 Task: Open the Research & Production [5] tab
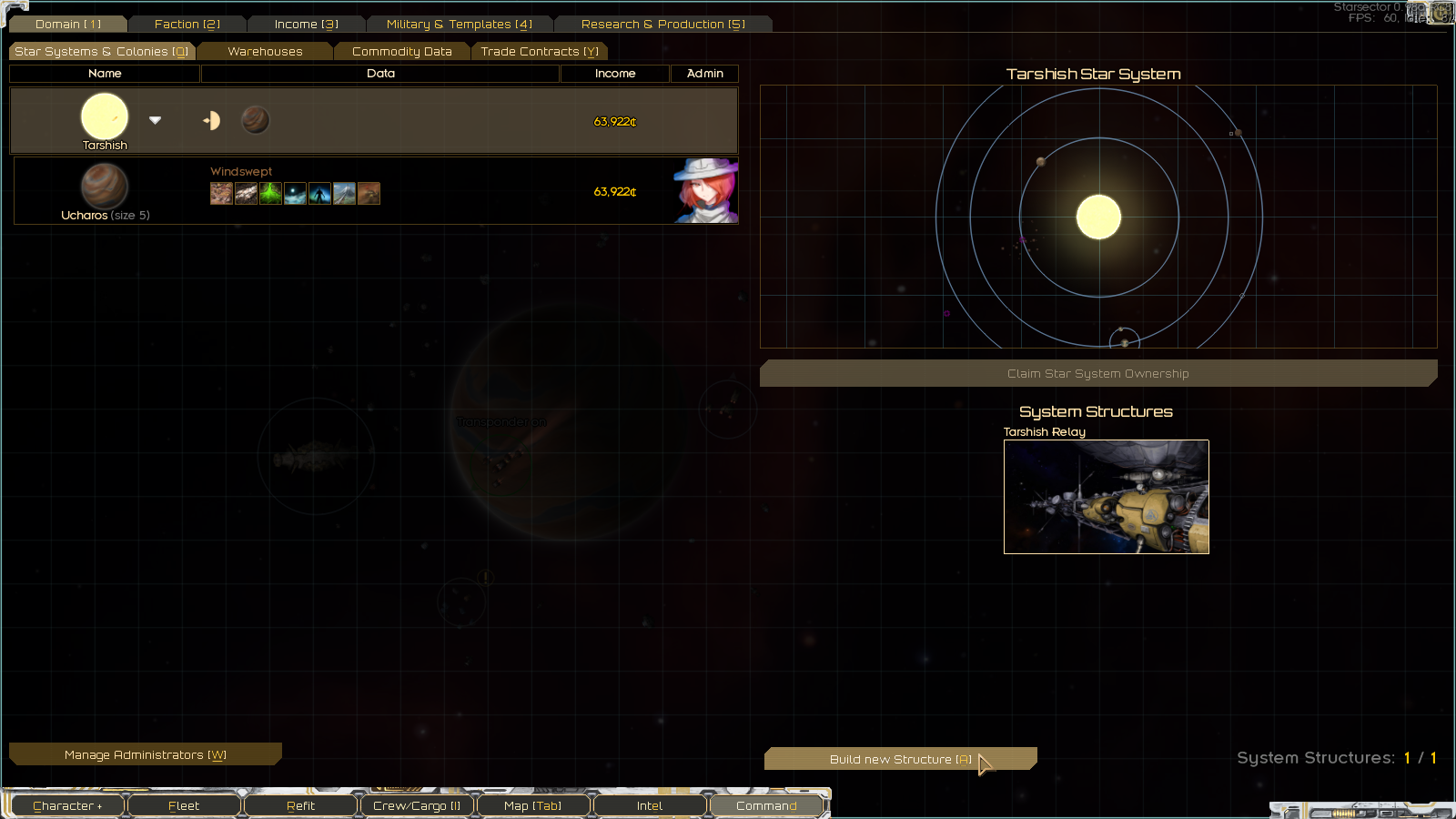coord(663,25)
